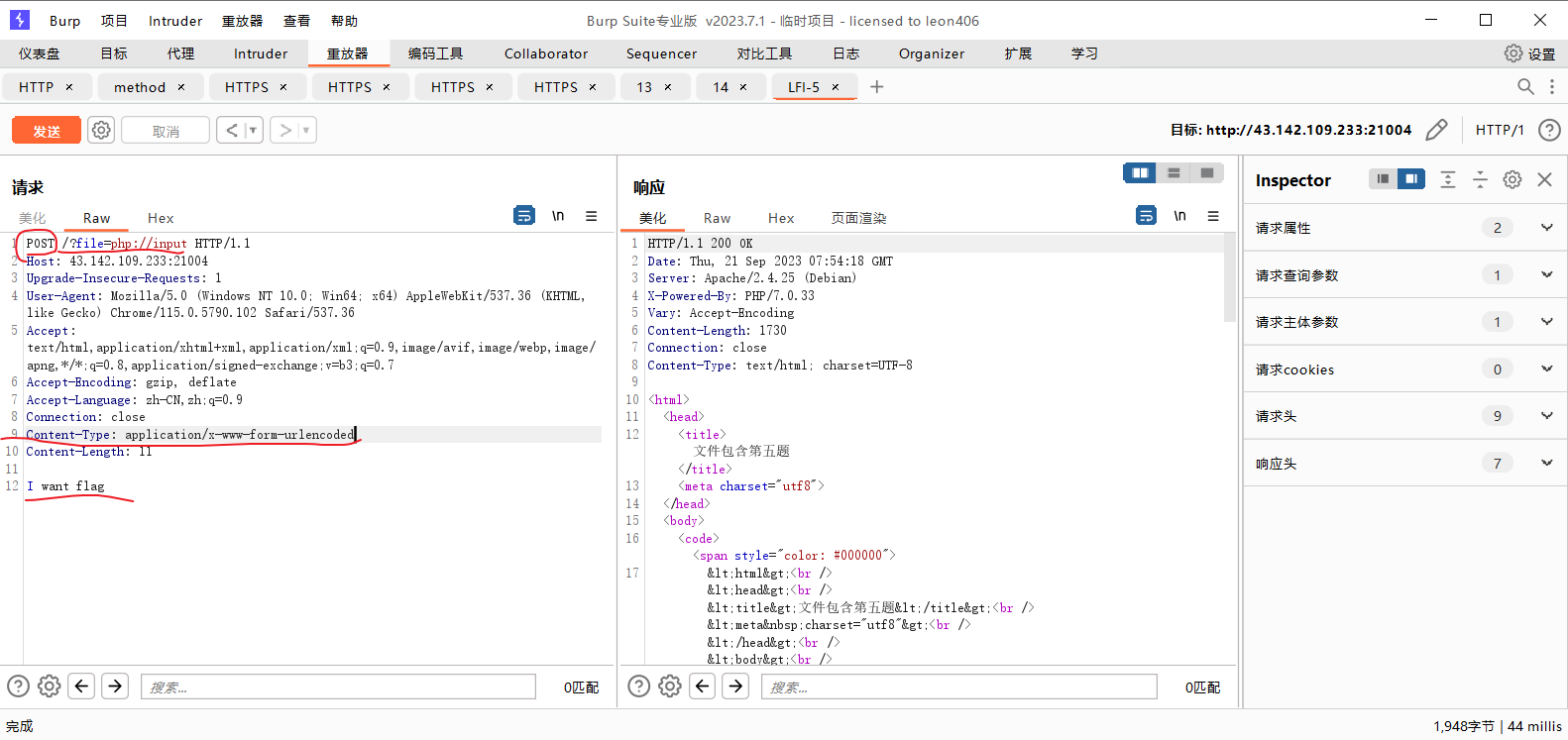The width and height of the screenshot is (1568, 740).
Task: Select request Hex view tab
Action: point(161,218)
